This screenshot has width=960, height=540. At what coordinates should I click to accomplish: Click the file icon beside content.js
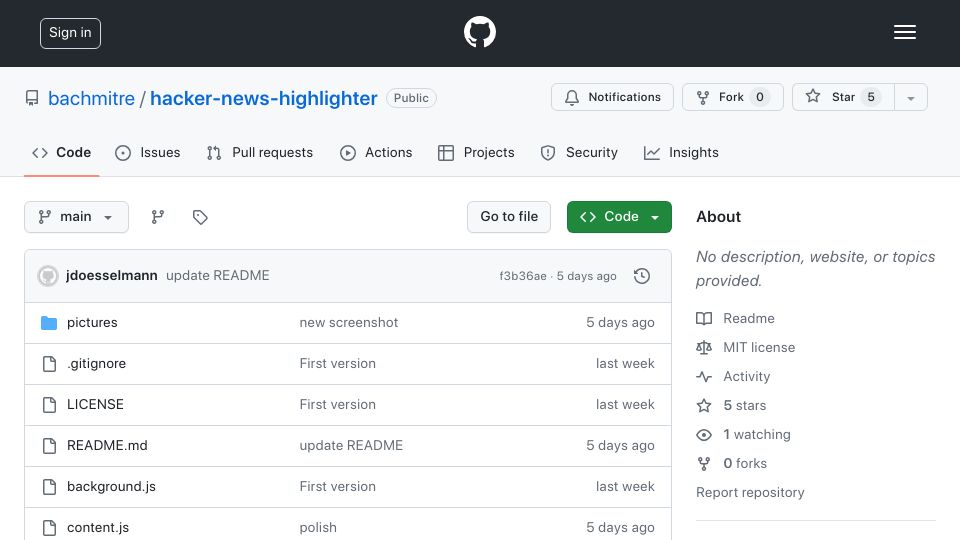49,528
